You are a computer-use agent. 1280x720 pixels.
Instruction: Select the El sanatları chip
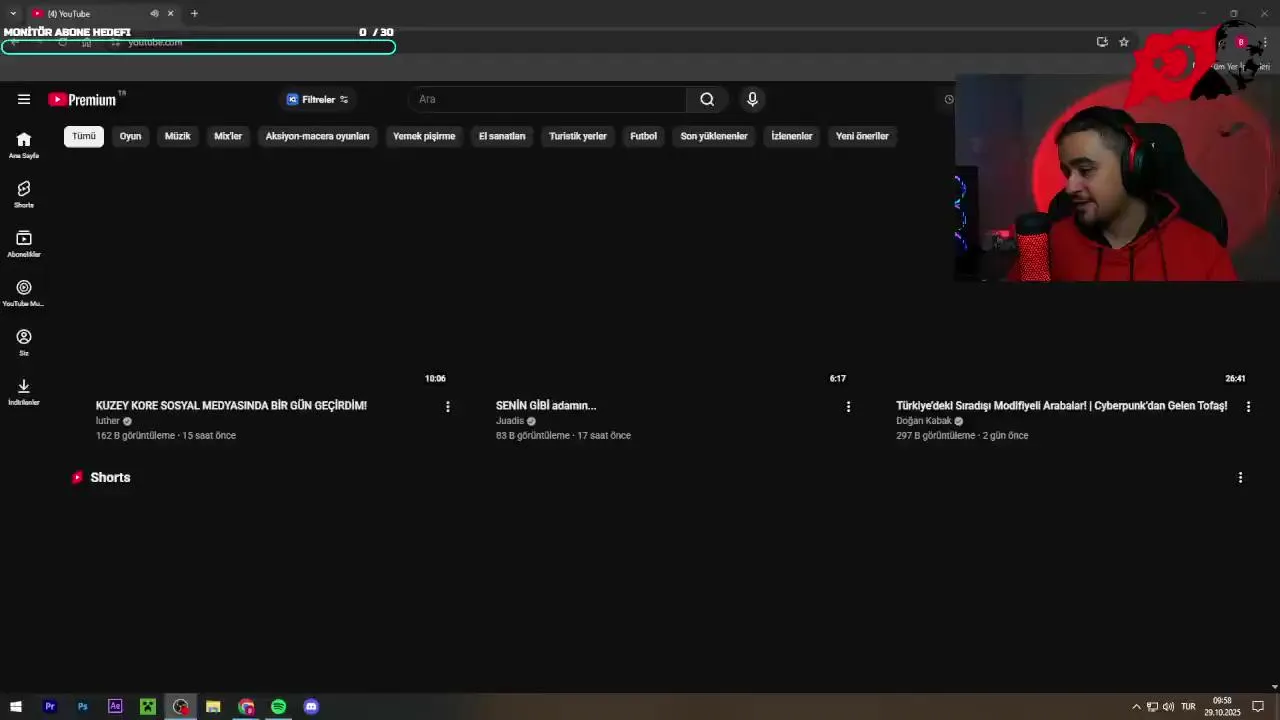(x=502, y=136)
